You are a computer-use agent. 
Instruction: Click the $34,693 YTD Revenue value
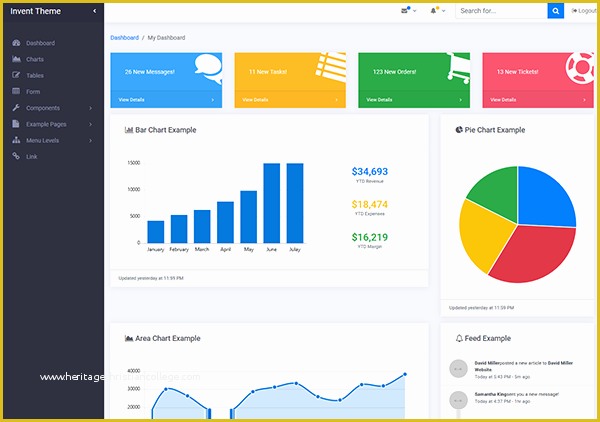370,171
